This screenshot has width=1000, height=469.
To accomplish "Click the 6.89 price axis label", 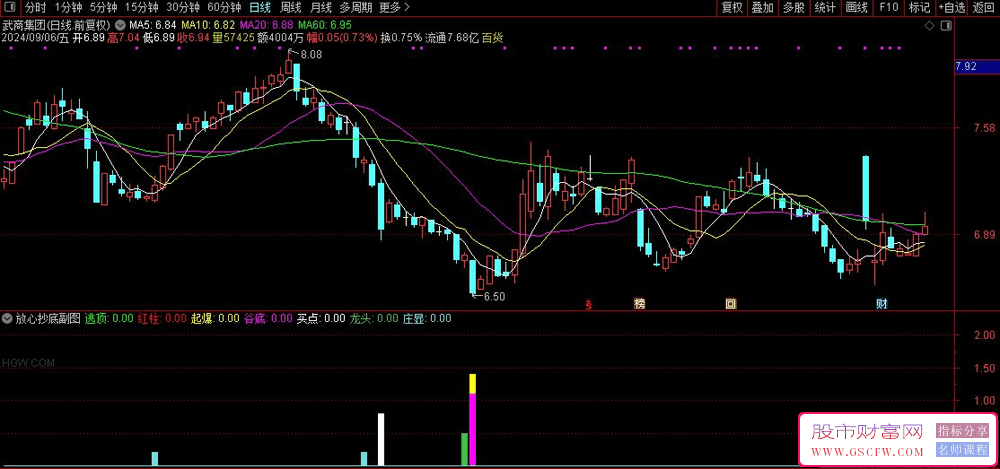I will coord(985,235).
